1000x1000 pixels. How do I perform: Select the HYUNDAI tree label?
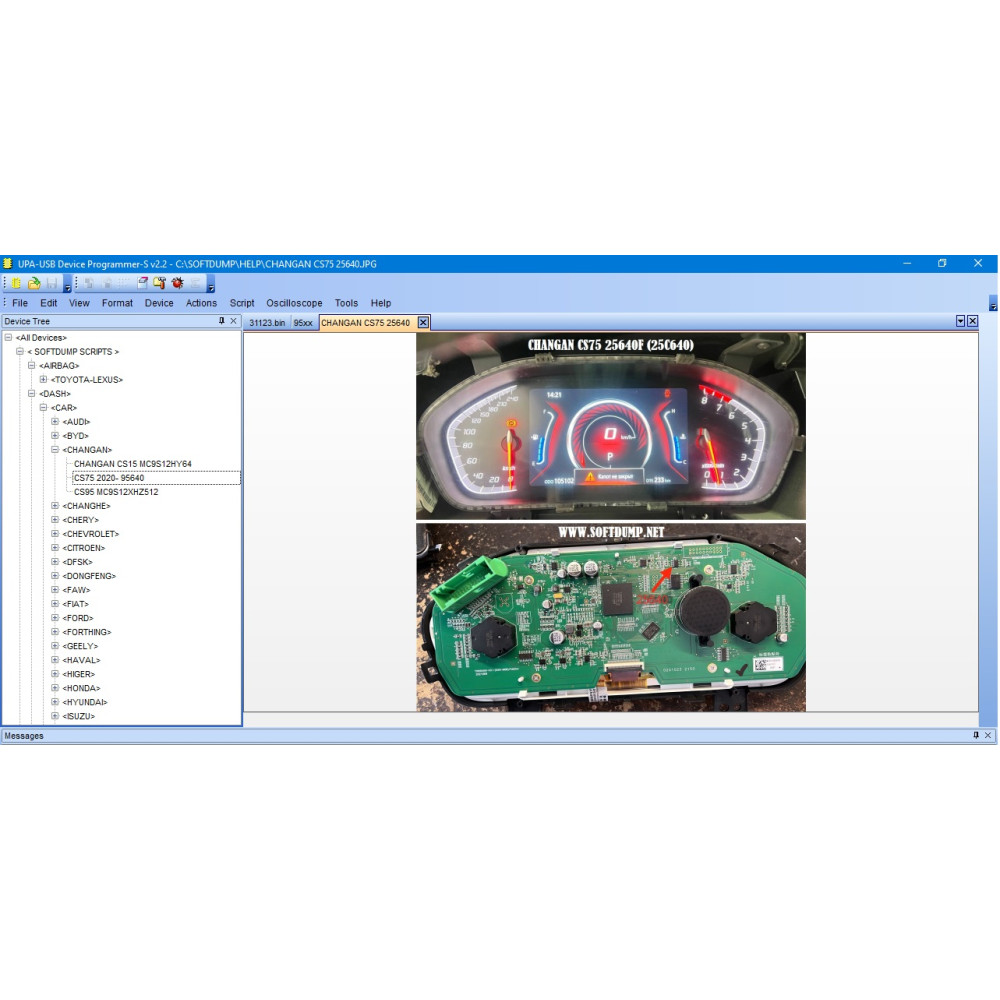coord(85,703)
